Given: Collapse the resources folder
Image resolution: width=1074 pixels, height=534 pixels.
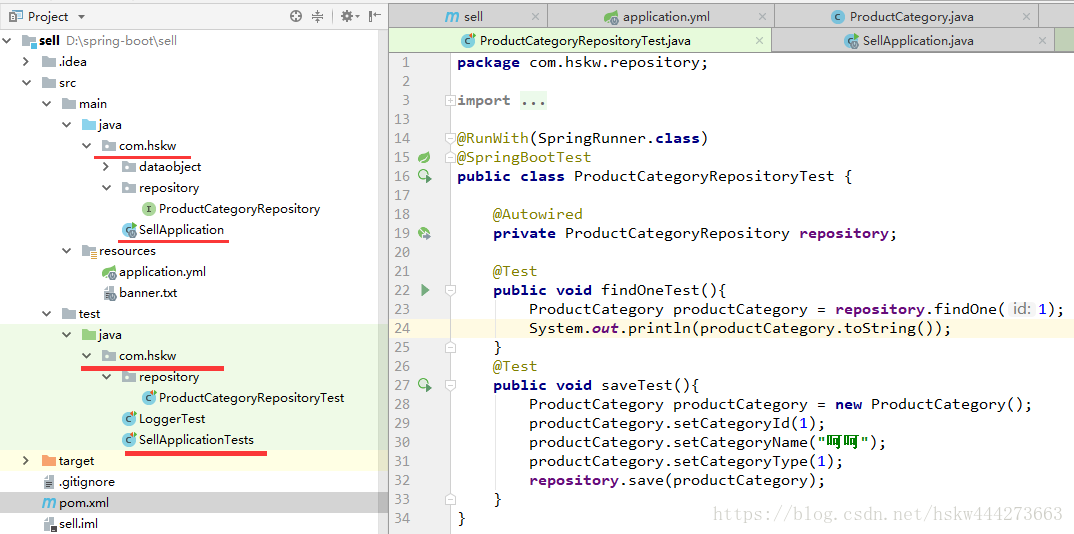Looking at the screenshot, I should pos(66,251).
